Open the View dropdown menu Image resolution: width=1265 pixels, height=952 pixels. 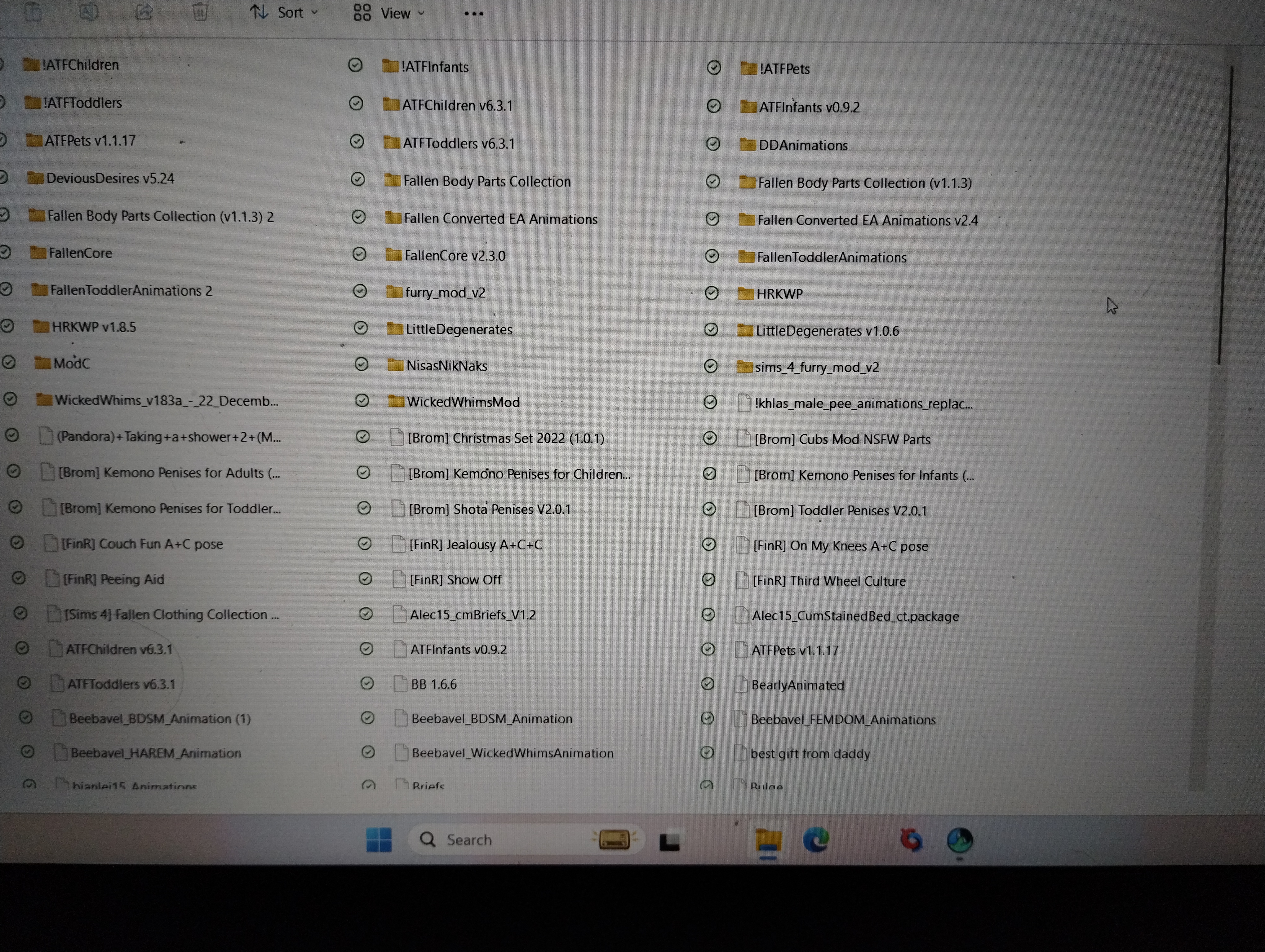click(389, 13)
